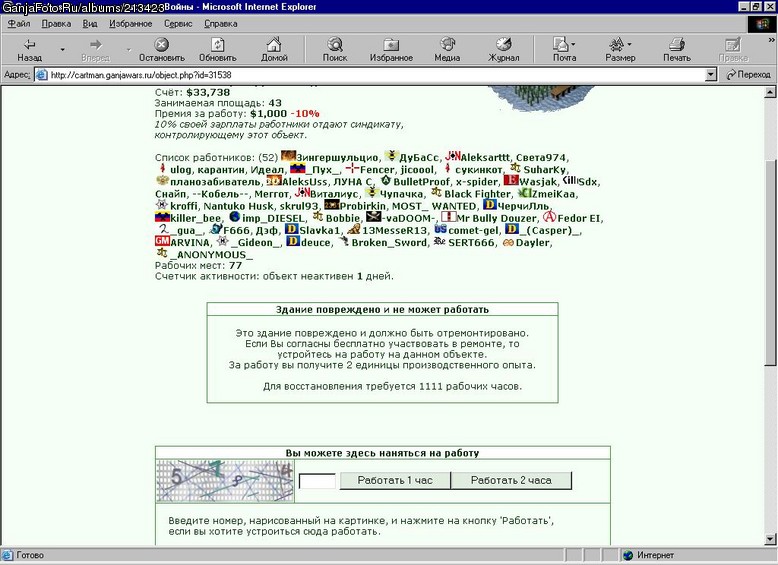This screenshot has width=778, height=565.
Task: Open the address bar dropdown arrow
Action: click(x=711, y=75)
